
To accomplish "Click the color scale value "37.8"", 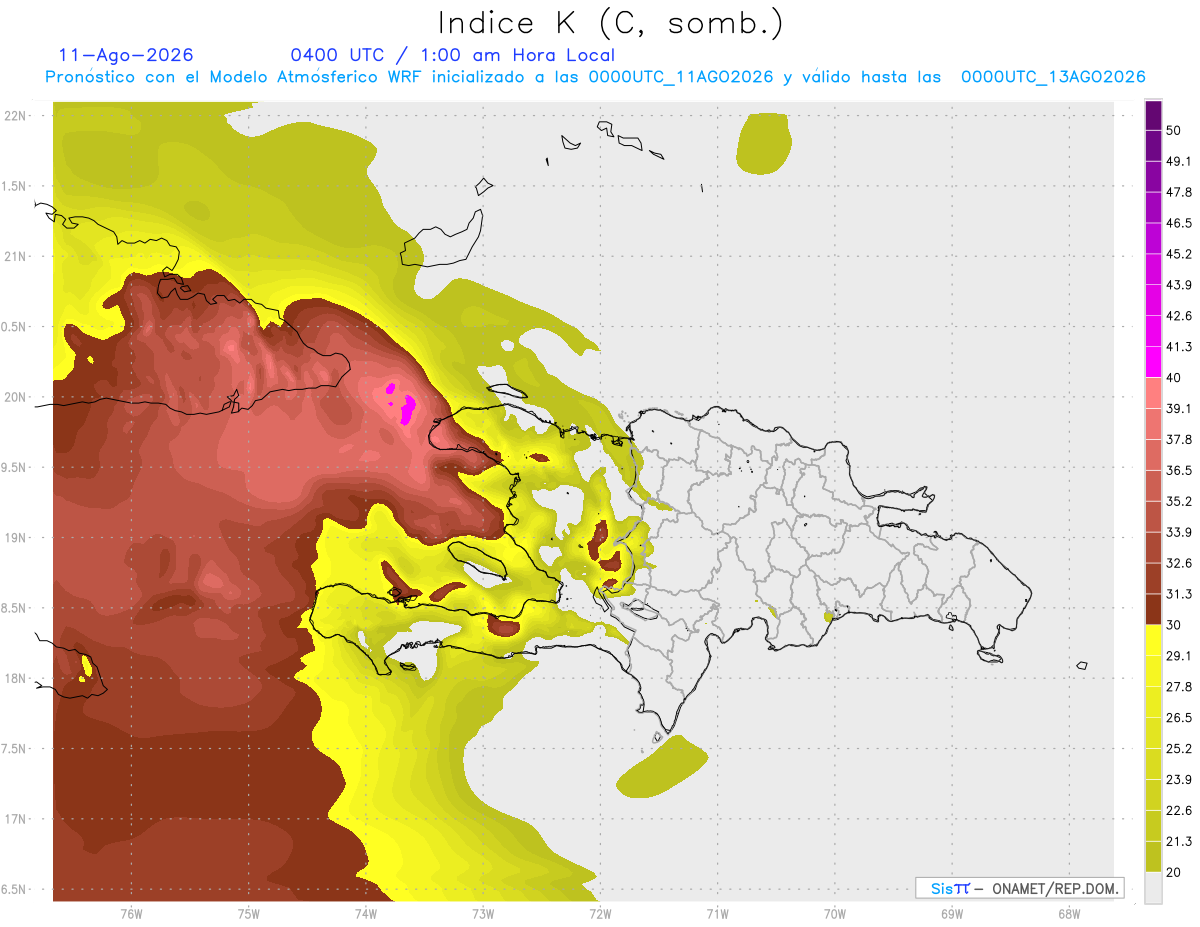I will [1179, 439].
